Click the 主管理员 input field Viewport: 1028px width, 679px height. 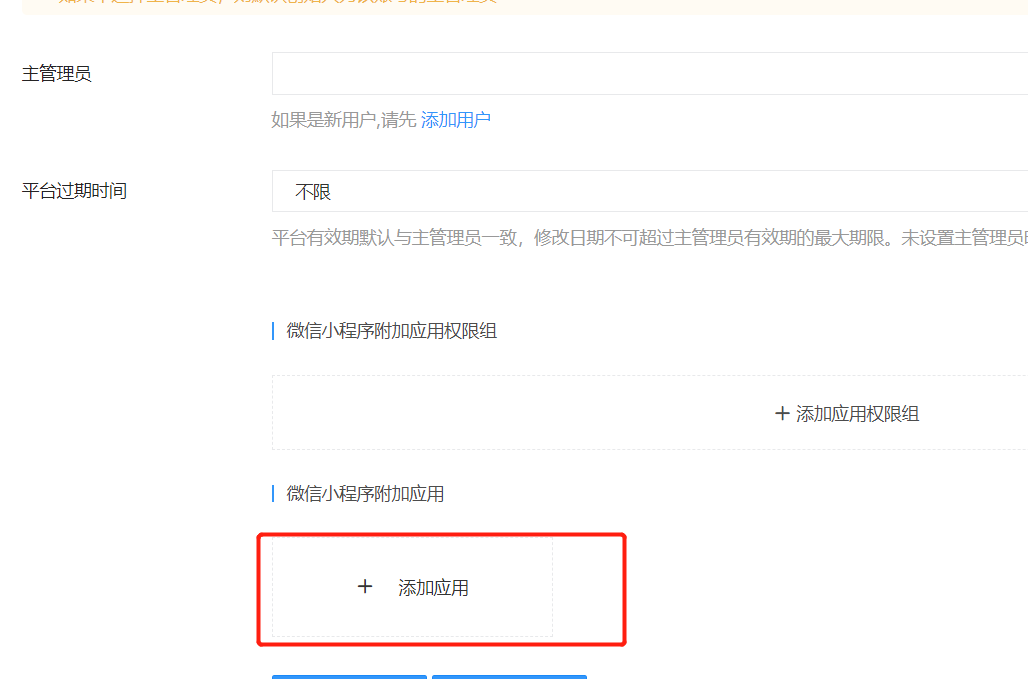[x=650, y=73]
